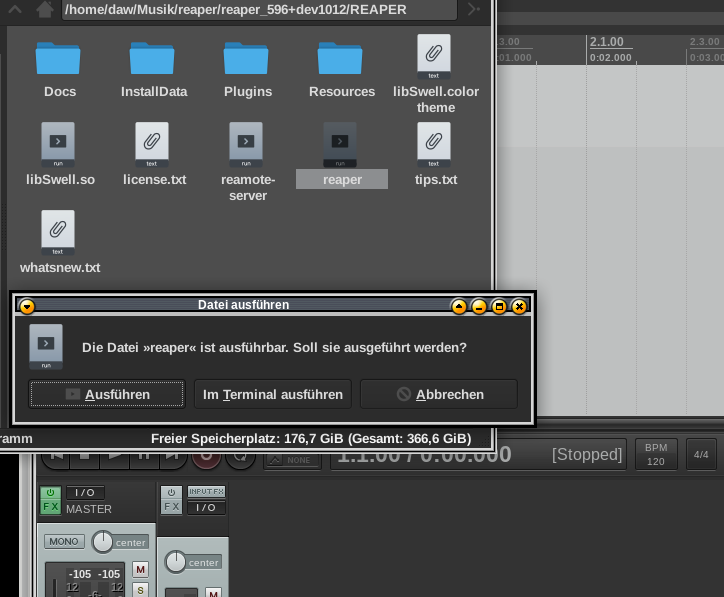Screen dimensions: 724x597
Task: Open the track 1 FX button
Action: point(171,507)
